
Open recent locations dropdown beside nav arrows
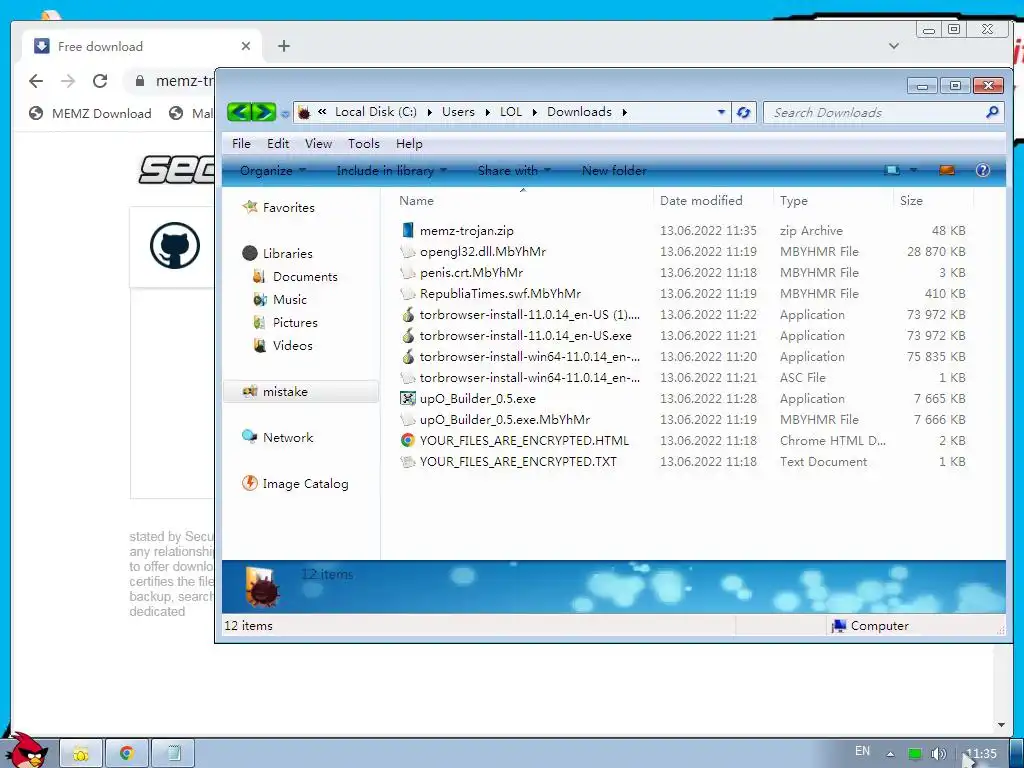(x=285, y=114)
